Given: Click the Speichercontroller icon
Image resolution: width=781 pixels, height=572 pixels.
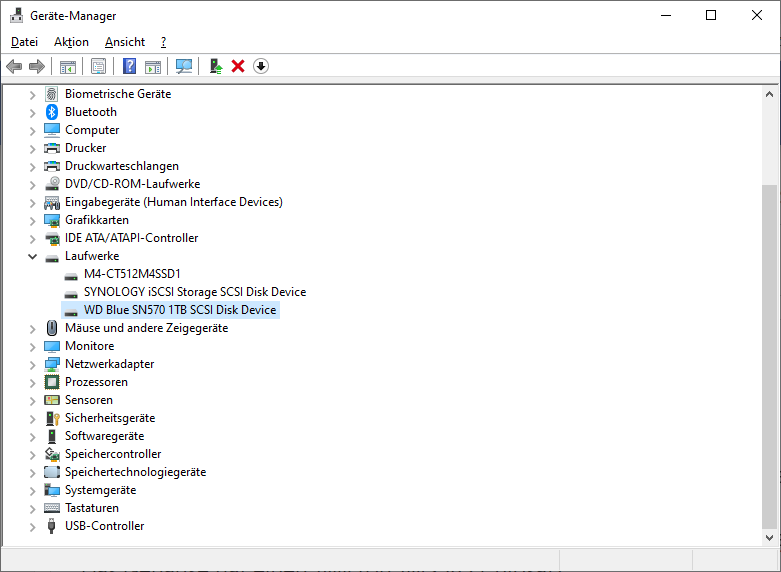Looking at the screenshot, I should pyautogui.click(x=52, y=454).
